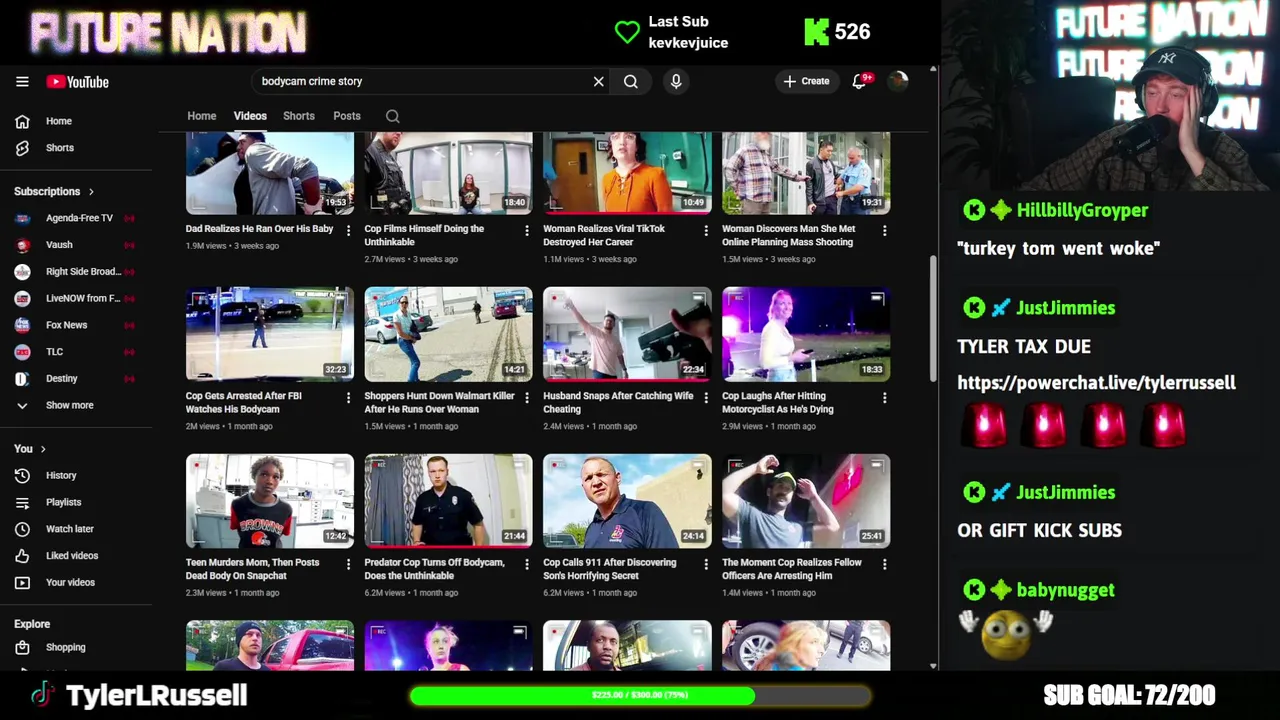Image resolution: width=1280 pixels, height=720 pixels.
Task: Open options for 'Cop Laughs After Hitting Motorcyclist'
Action: (x=884, y=398)
